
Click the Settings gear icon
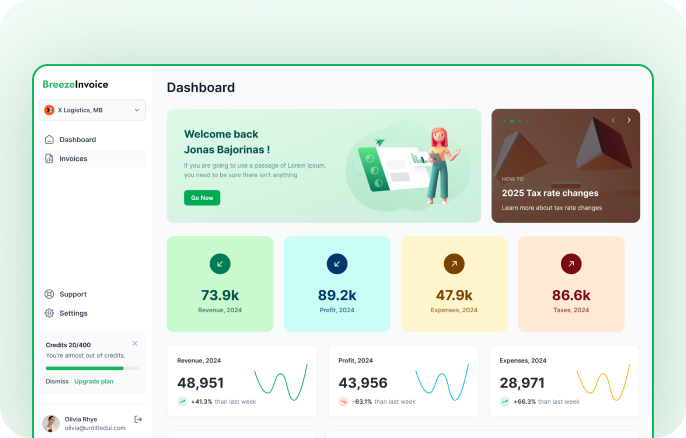pyautogui.click(x=49, y=313)
